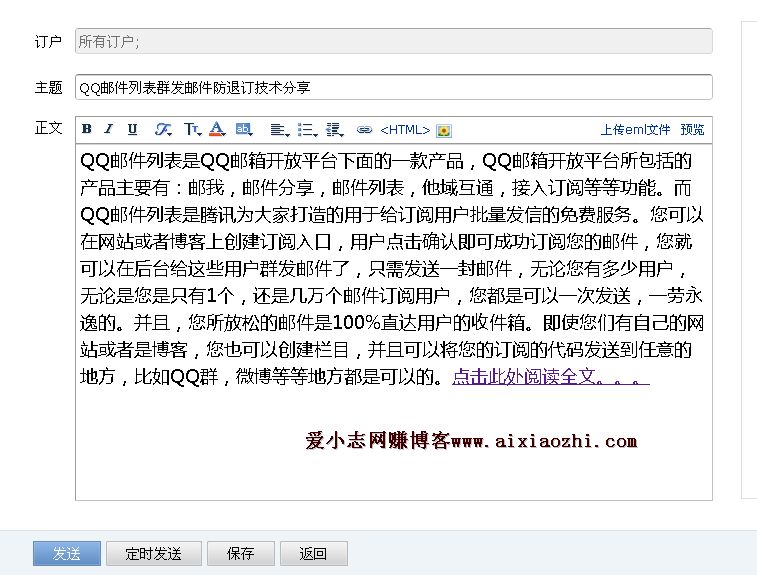
Task: Click the 上传eml文件 link
Action: pyautogui.click(x=635, y=129)
